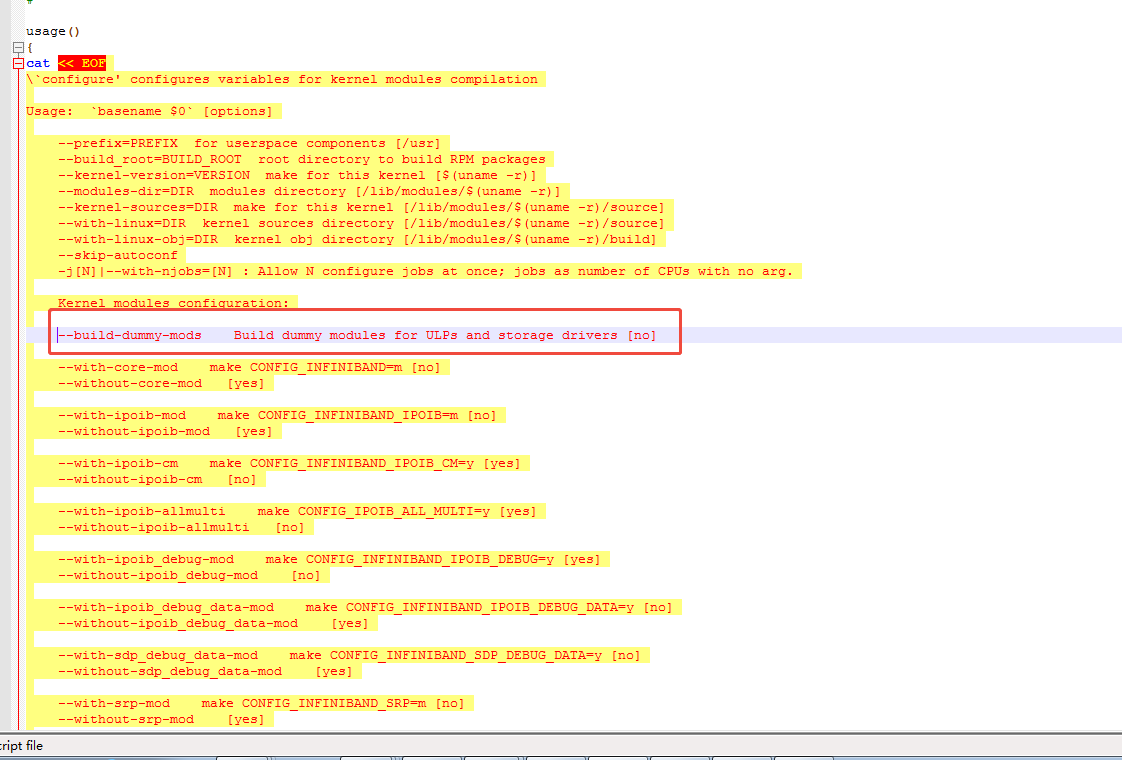Click the --with-ipoib-cm option line
Screen dimensions: 1122x760
coord(292,463)
